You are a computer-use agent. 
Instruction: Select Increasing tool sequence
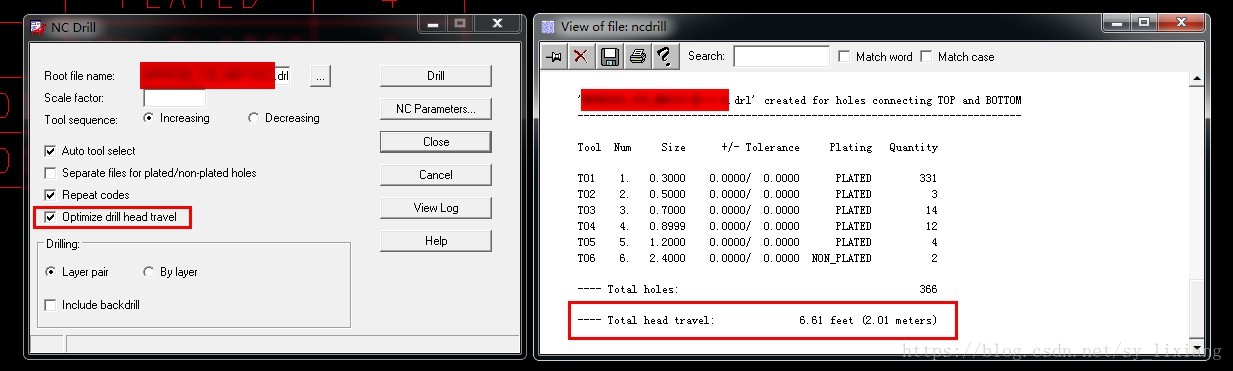click(149, 118)
